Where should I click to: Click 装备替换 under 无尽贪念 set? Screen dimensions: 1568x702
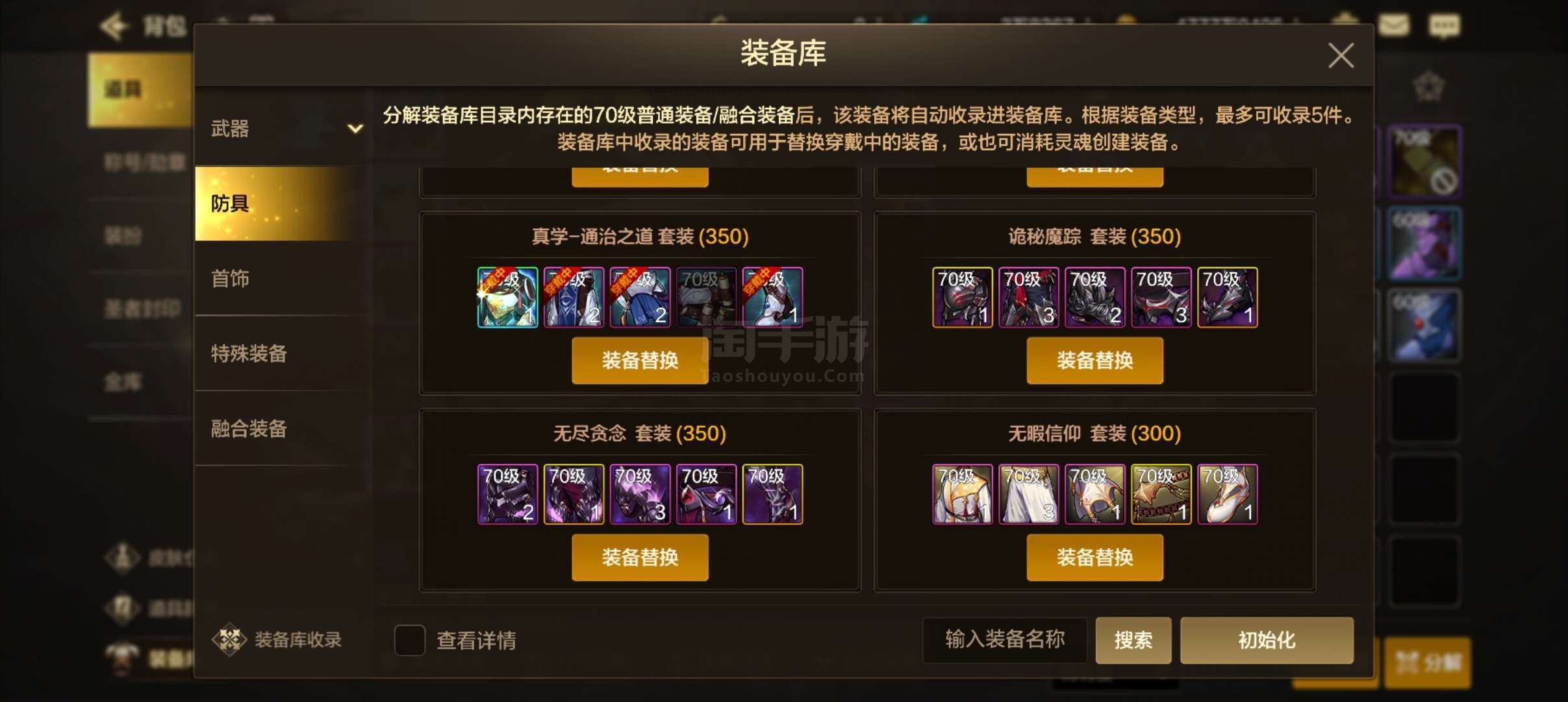[x=640, y=557]
